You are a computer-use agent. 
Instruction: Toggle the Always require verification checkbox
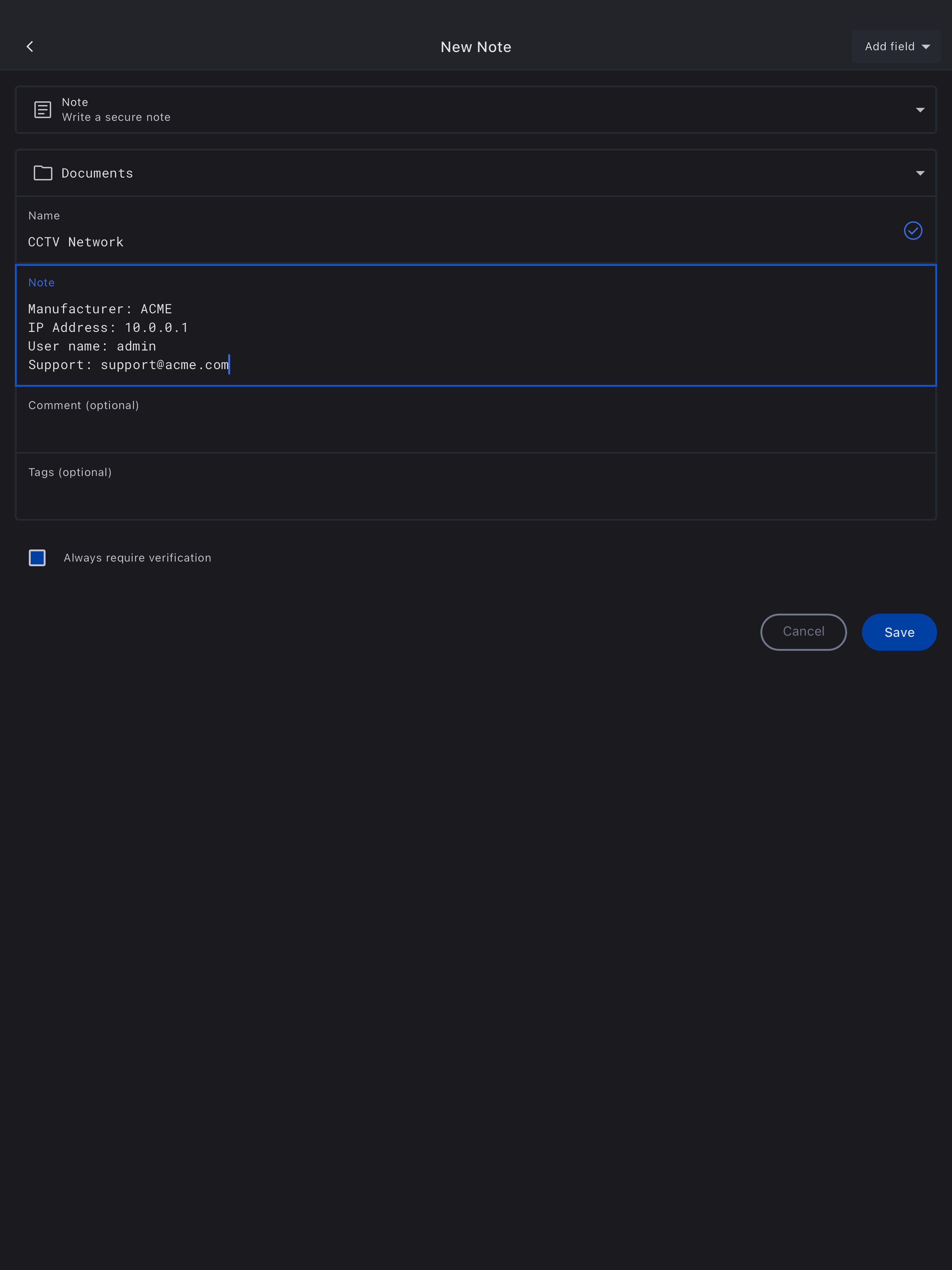coord(37,558)
